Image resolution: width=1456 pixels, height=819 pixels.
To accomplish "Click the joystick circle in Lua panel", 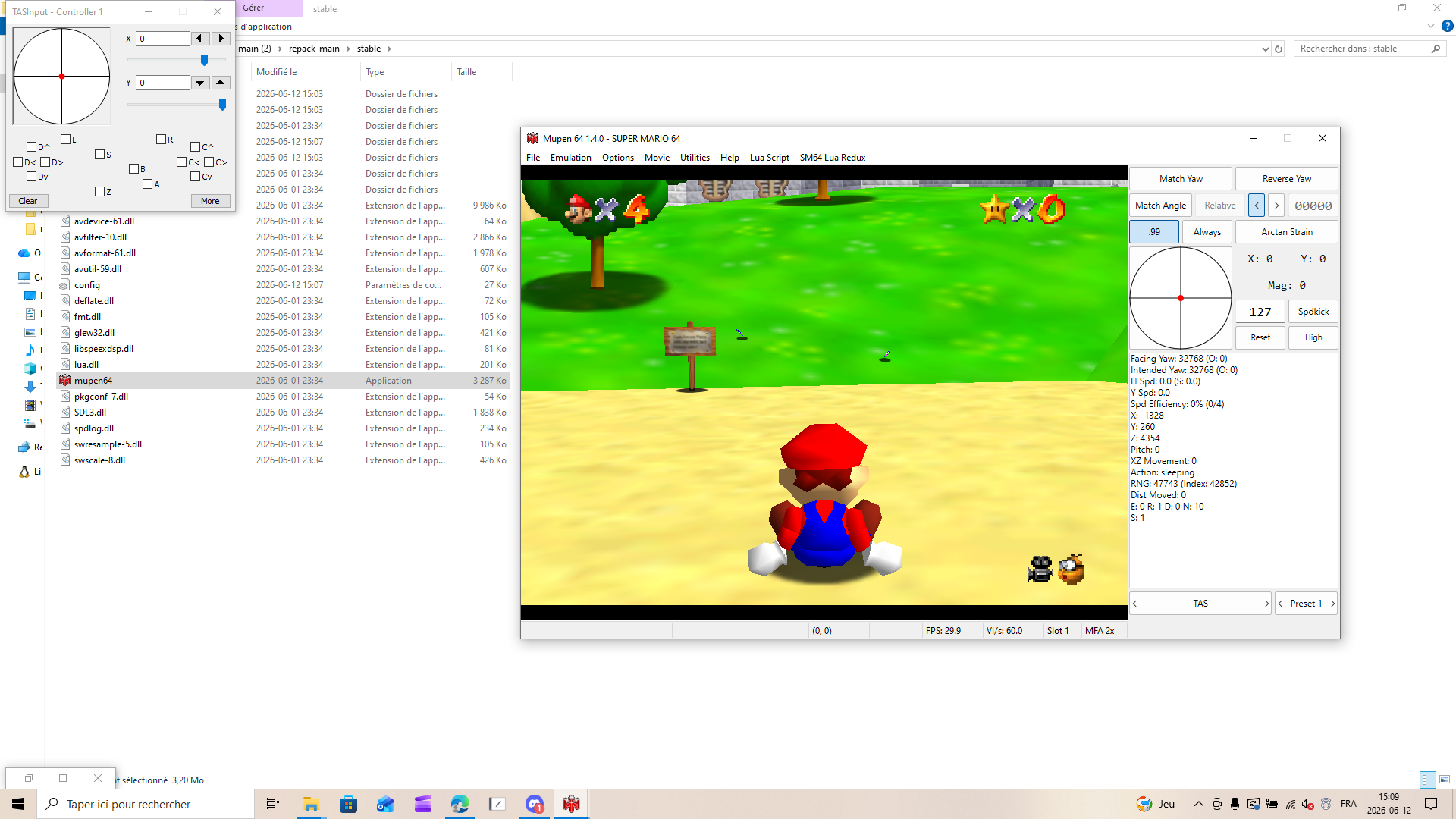I will click(1181, 298).
